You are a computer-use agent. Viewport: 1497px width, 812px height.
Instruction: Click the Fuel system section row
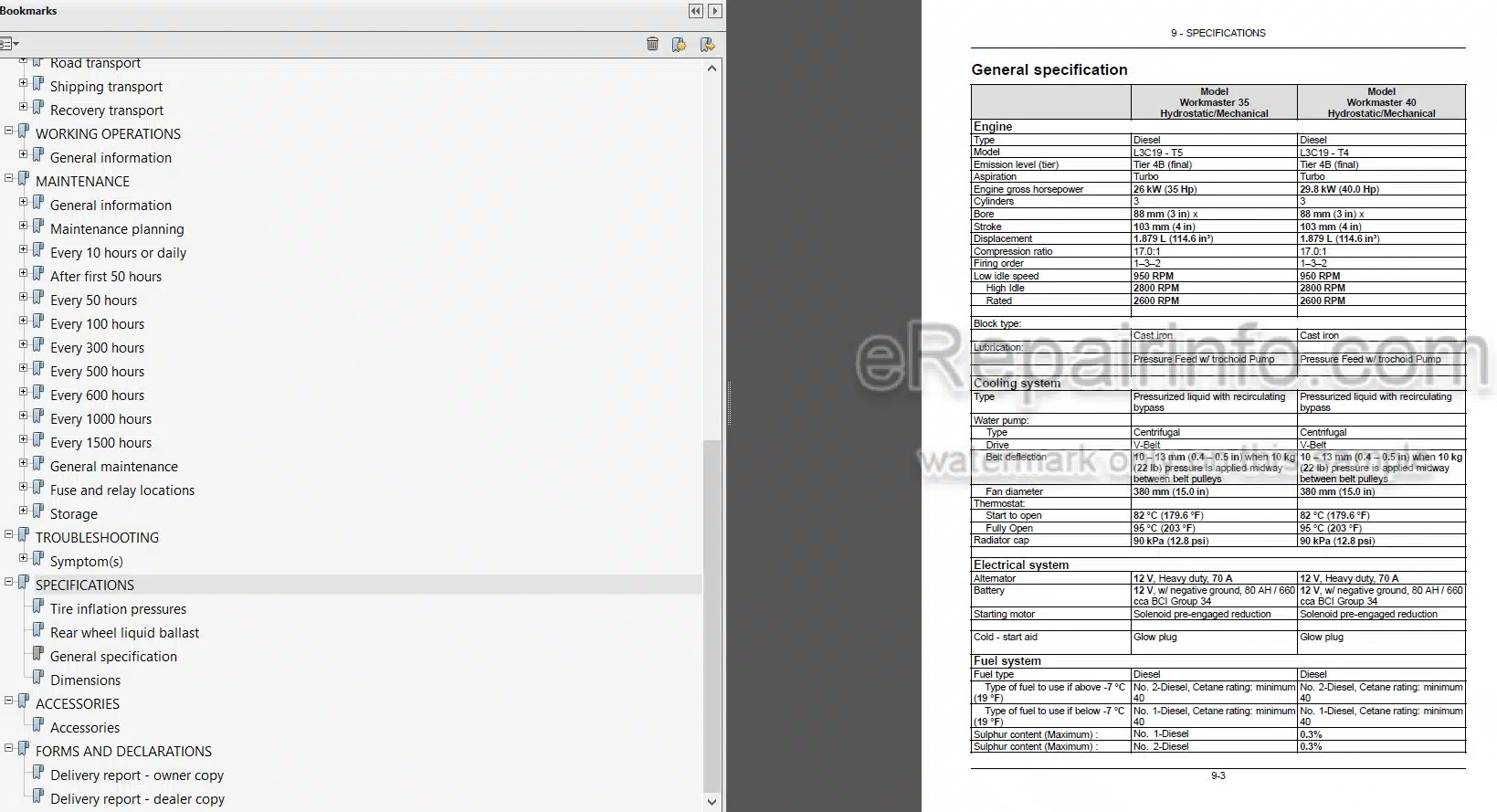pyautogui.click(x=1218, y=660)
